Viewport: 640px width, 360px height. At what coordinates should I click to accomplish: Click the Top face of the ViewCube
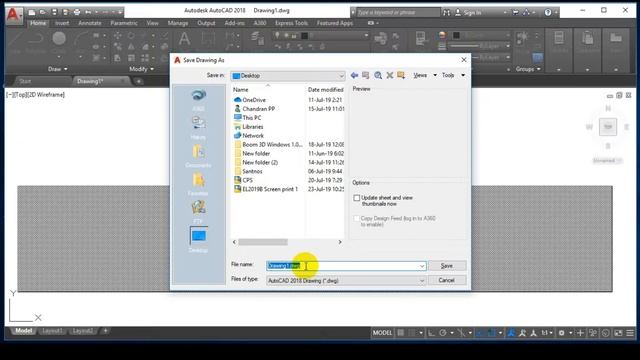pos(608,127)
